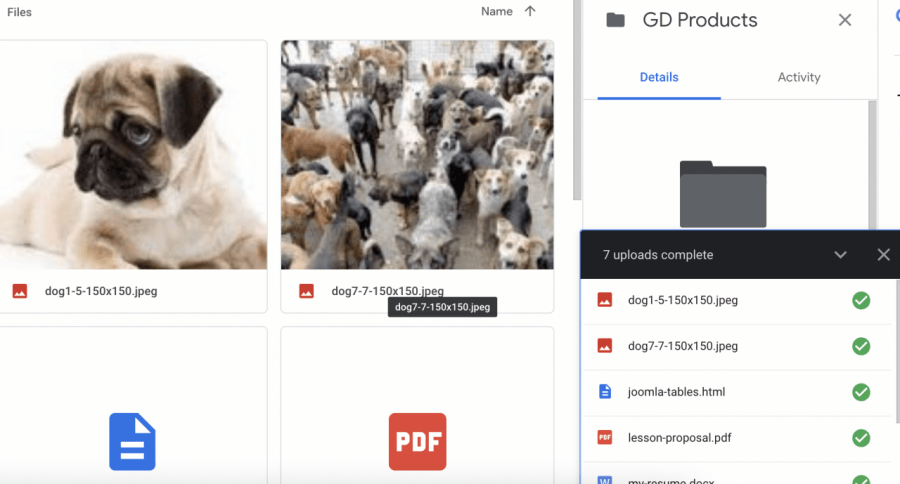Click green checkmark next to dog1-5-150x150.jpeg upload
Viewport: 900px width, 484px height.
pyautogui.click(x=860, y=300)
